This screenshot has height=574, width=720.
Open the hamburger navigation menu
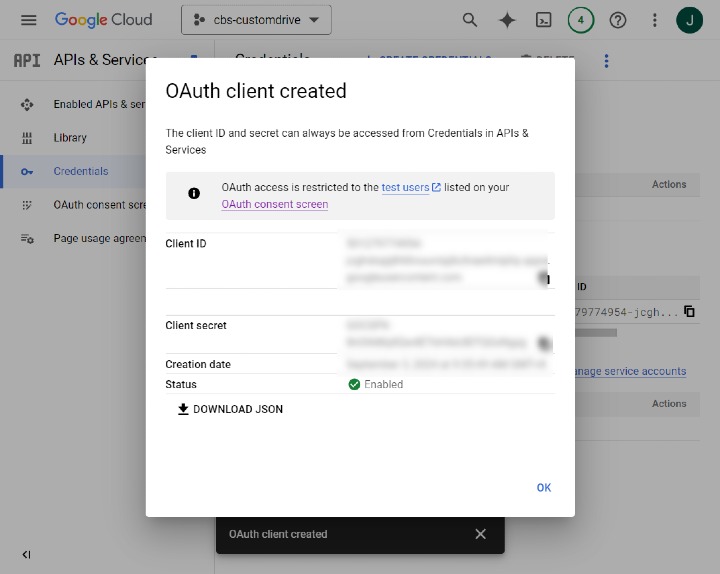28,20
